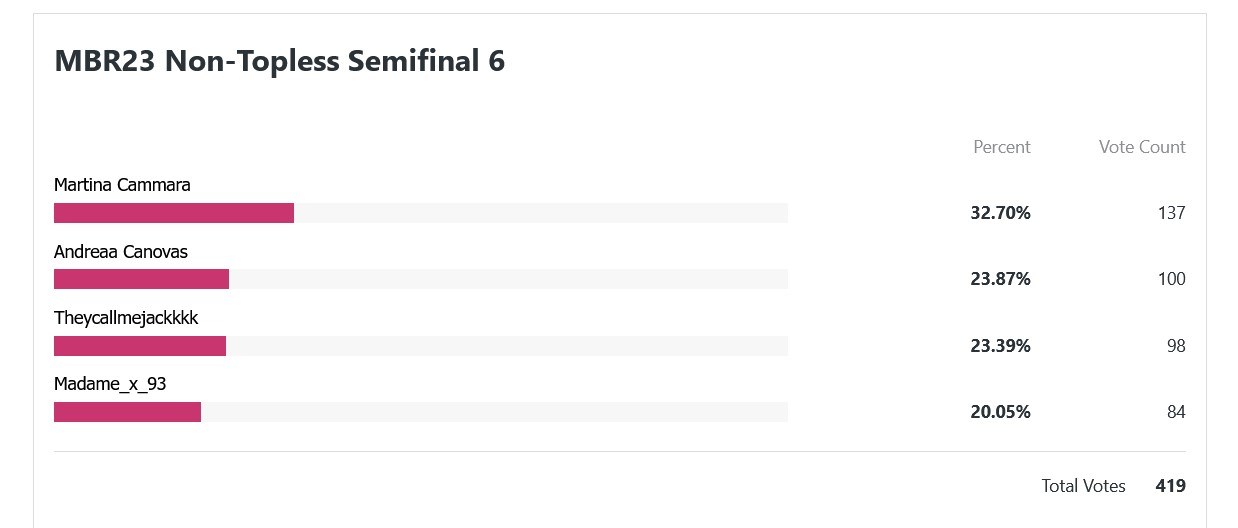Click the Total Votes label
This screenshot has width=1238, height=528.
pyautogui.click(x=1083, y=486)
